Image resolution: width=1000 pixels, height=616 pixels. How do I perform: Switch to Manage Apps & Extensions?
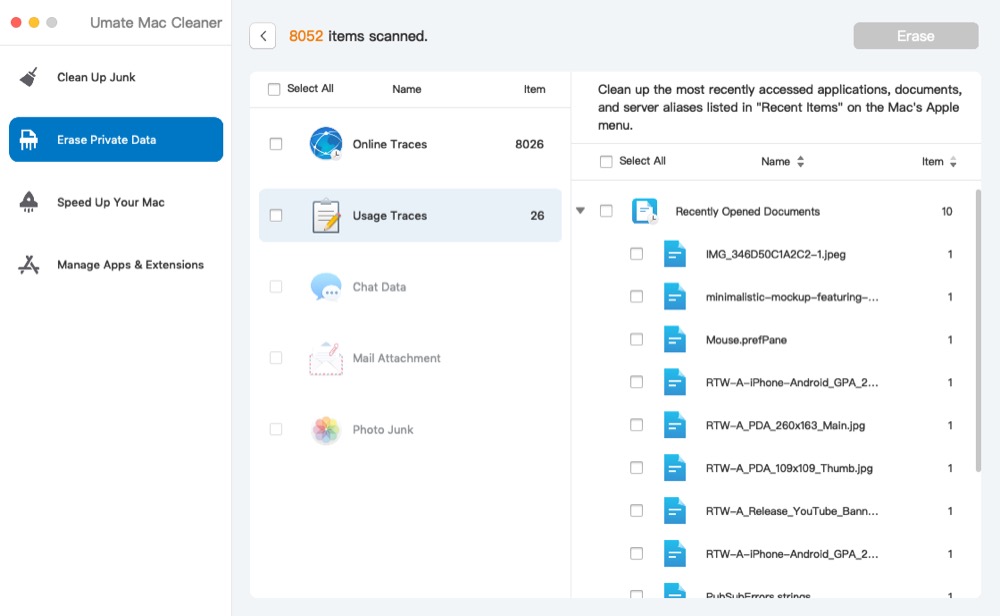130,265
